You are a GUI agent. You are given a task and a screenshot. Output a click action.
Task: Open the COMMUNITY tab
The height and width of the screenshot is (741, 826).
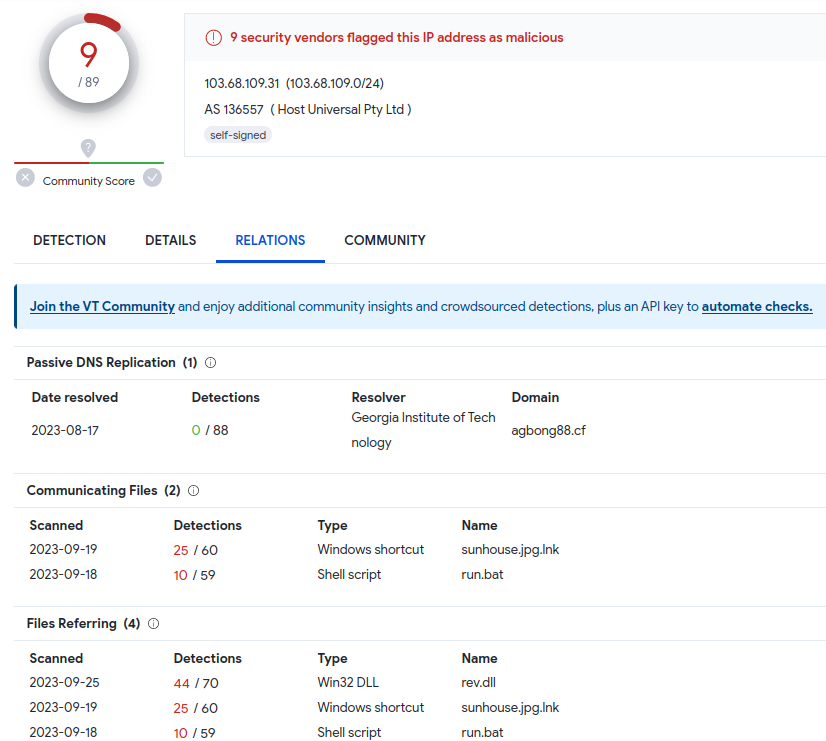click(385, 240)
